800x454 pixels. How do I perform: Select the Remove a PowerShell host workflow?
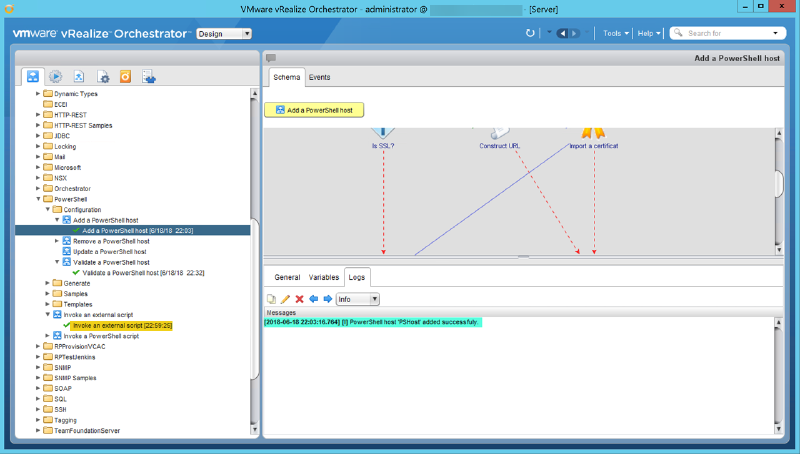point(111,241)
